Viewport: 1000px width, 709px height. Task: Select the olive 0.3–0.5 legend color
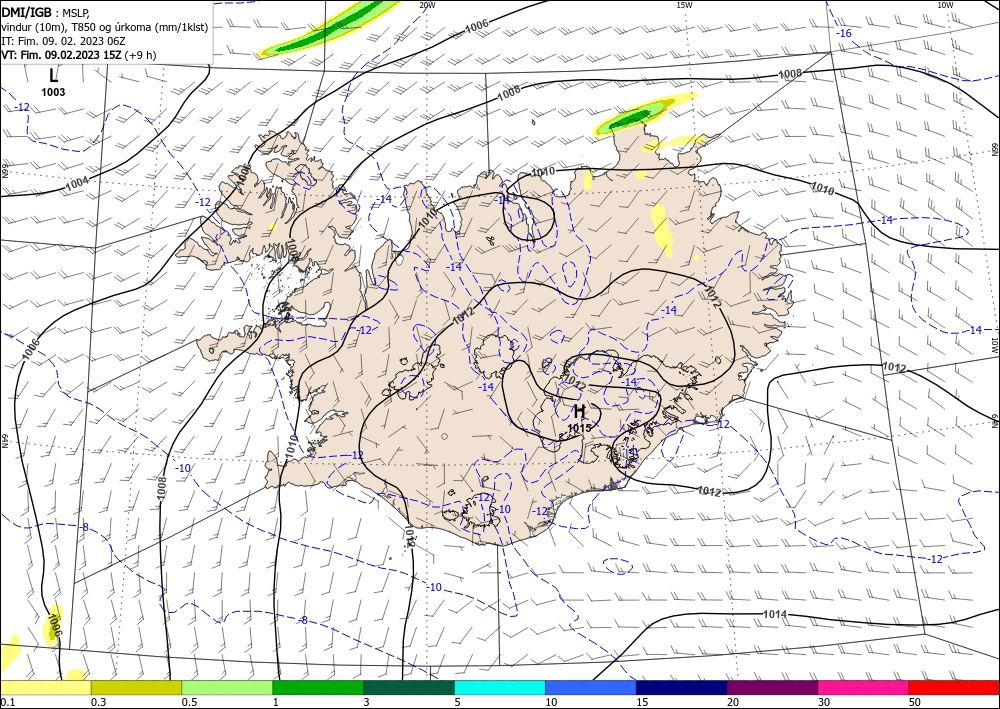click(136, 687)
